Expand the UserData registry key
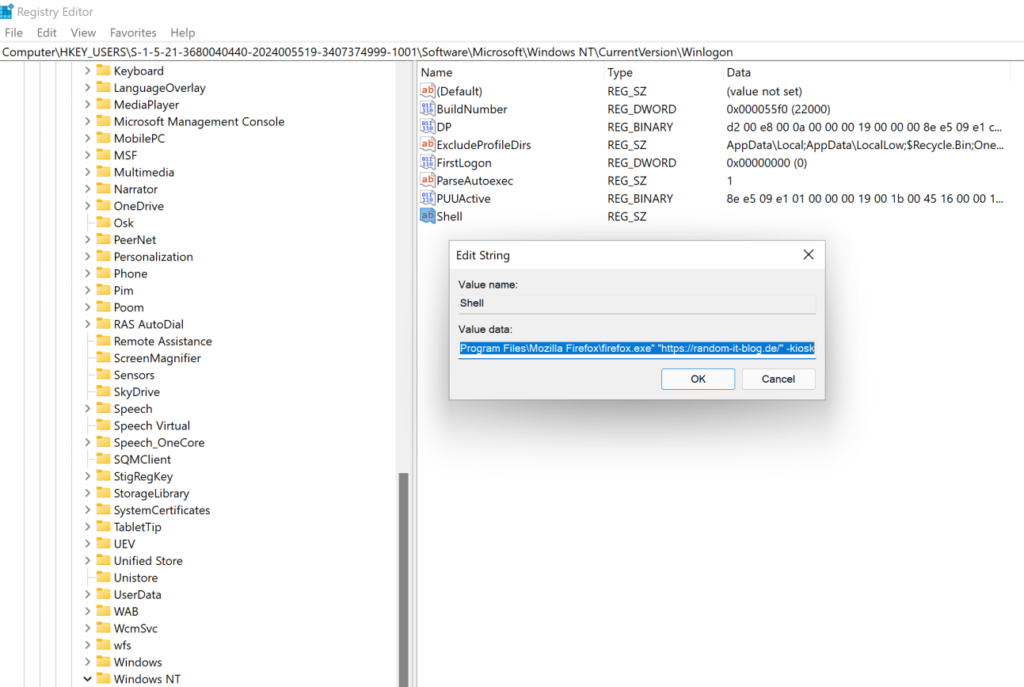Screen dimensions: 1024x687 pyautogui.click(x=88, y=594)
